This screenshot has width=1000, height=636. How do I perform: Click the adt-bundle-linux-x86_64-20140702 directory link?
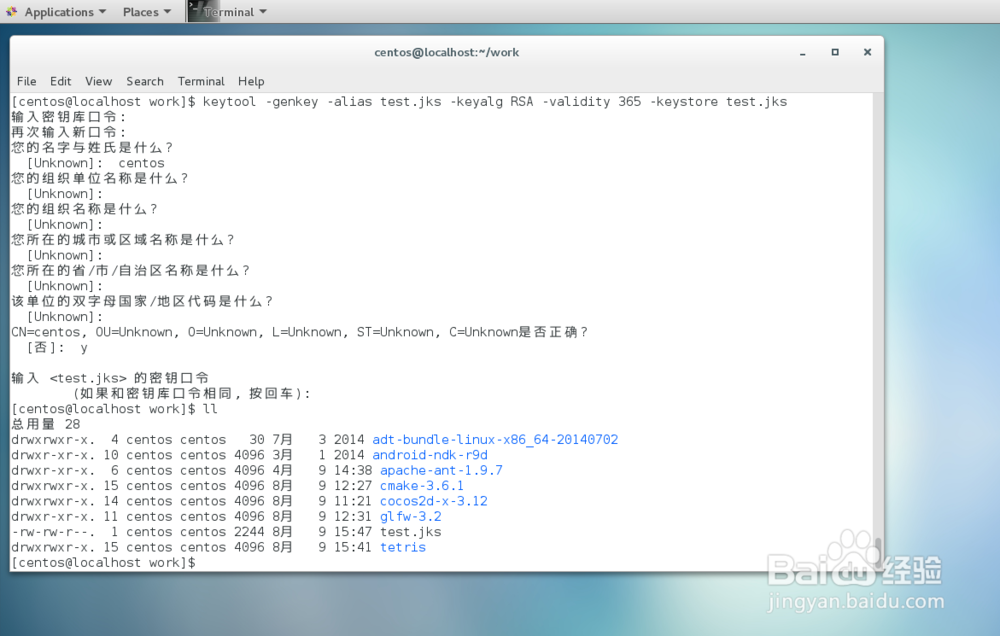point(495,439)
